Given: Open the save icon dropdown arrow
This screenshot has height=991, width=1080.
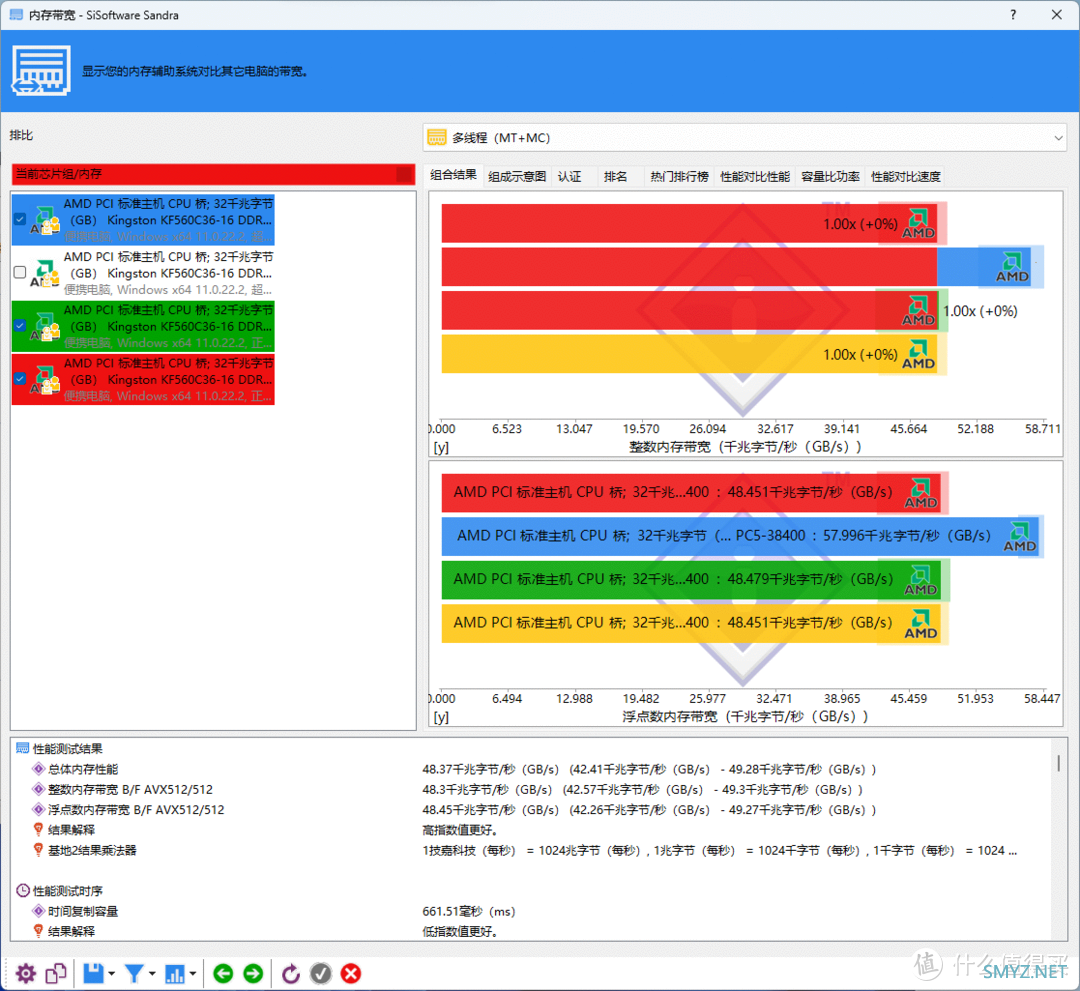Looking at the screenshot, I should point(112,974).
